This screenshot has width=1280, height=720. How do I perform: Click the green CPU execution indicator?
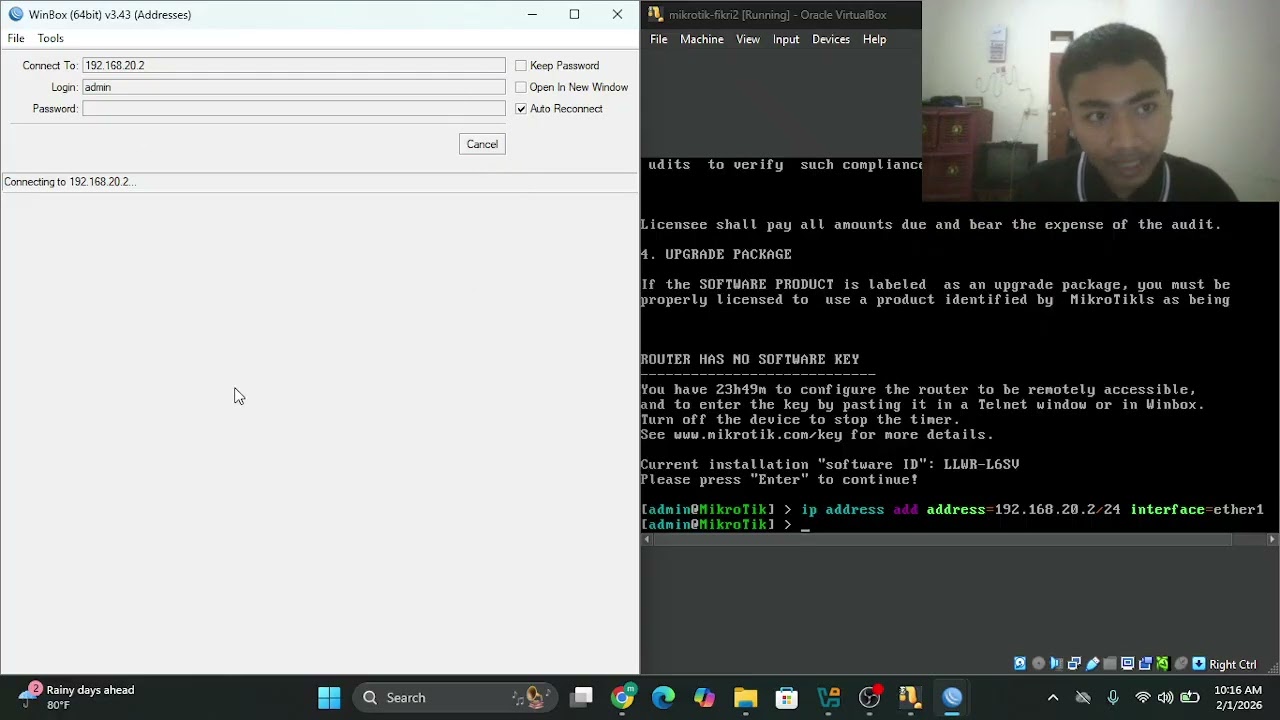click(x=1162, y=664)
